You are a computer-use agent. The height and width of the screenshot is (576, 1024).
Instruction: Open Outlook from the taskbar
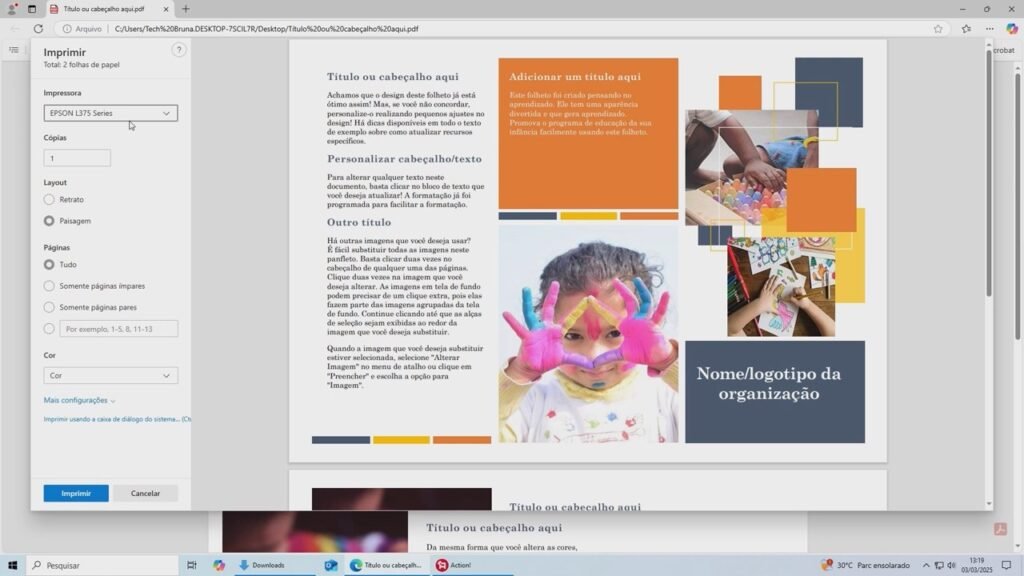330,565
